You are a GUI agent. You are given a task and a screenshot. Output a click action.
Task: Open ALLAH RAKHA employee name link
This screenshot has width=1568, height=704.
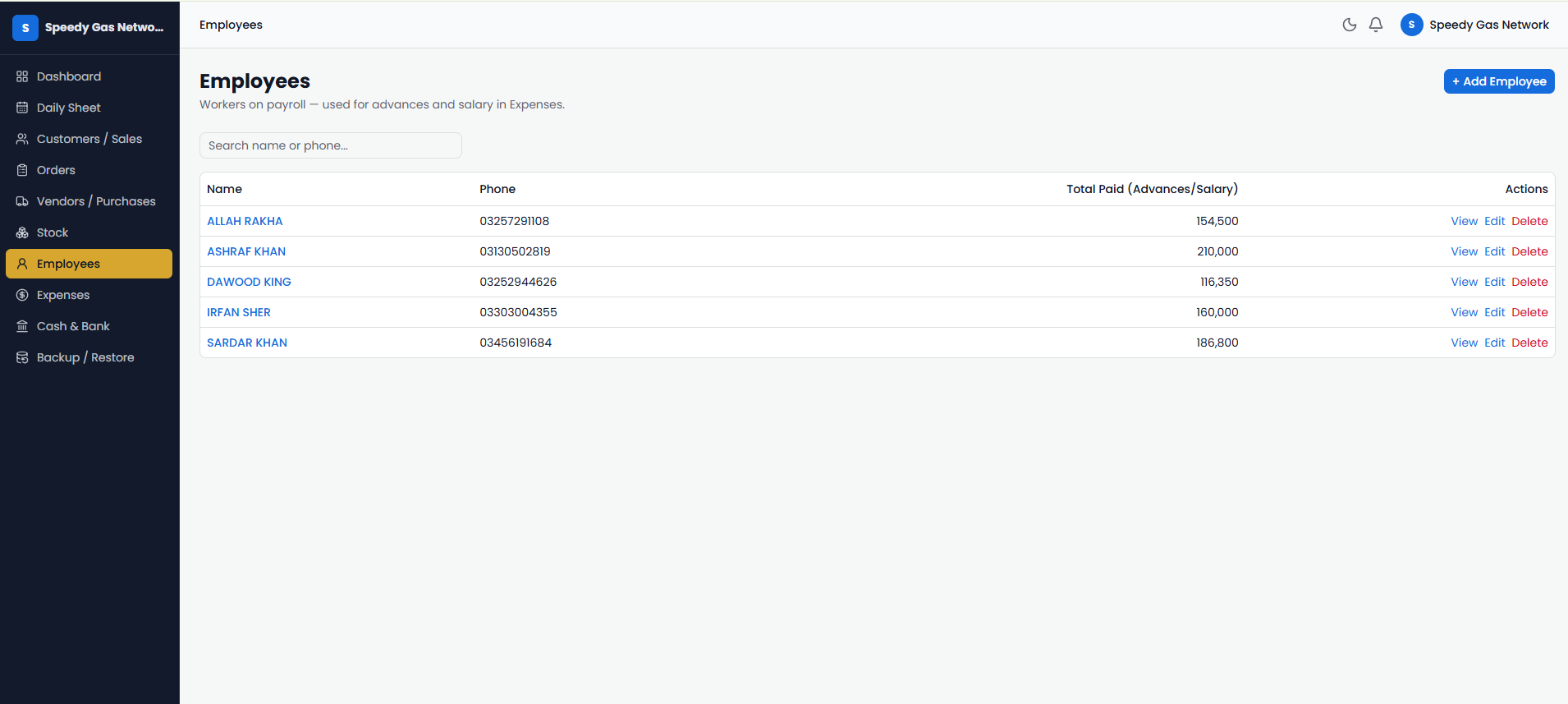coord(245,221)
